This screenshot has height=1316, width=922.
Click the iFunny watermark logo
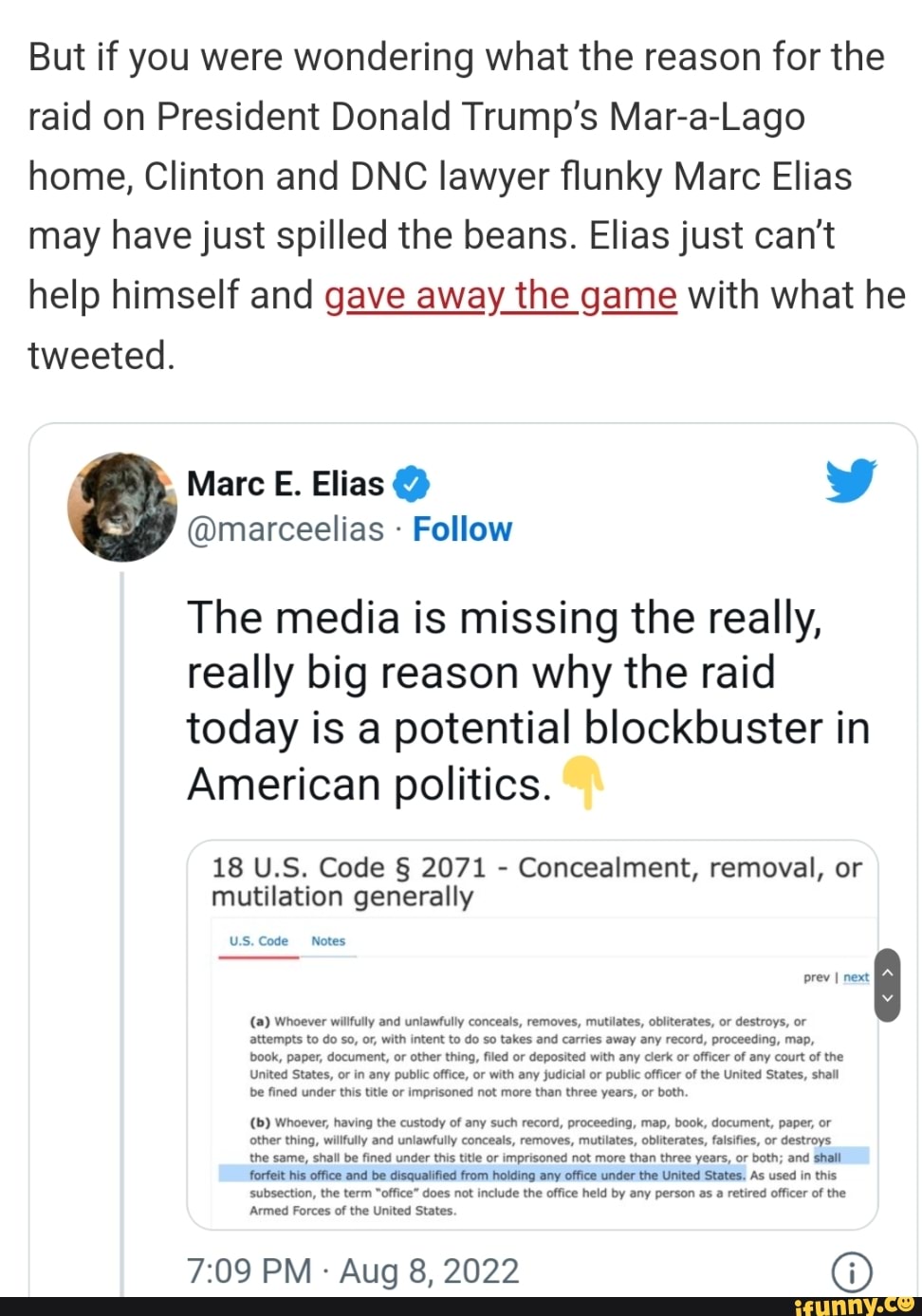852,1306
